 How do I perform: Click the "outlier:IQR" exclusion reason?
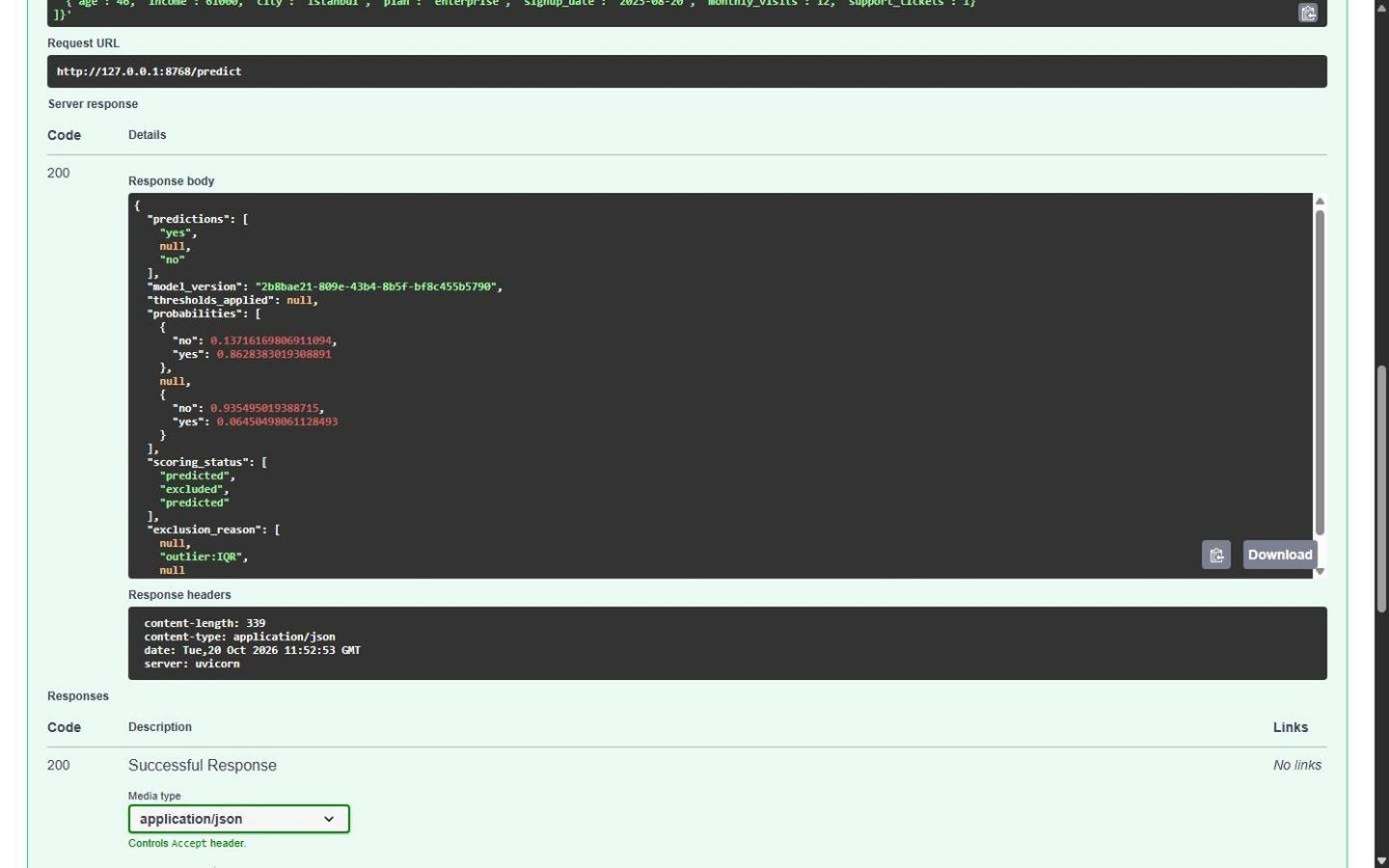[x=202, y=556]
